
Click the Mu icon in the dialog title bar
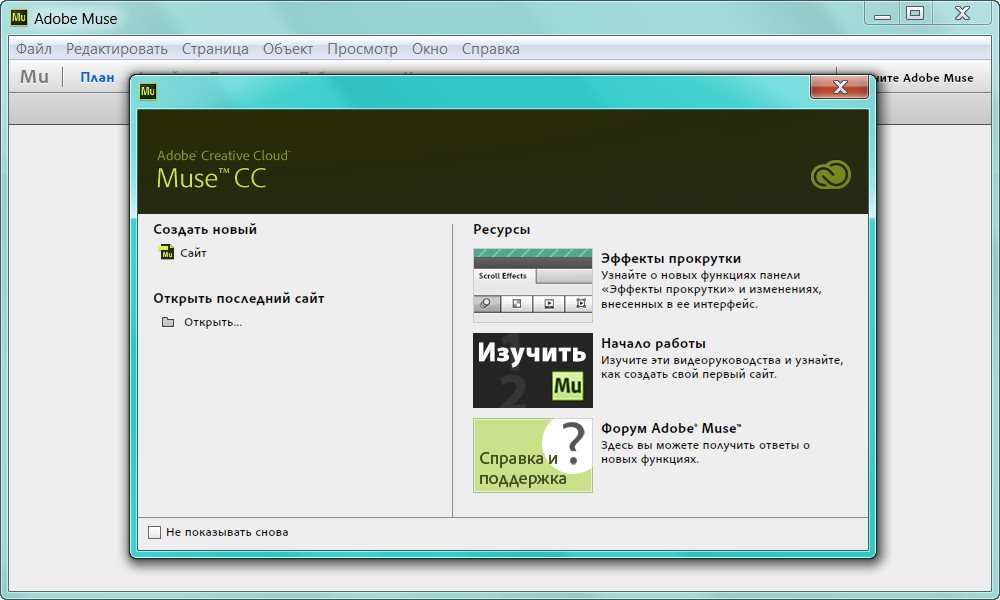(148, 91)
